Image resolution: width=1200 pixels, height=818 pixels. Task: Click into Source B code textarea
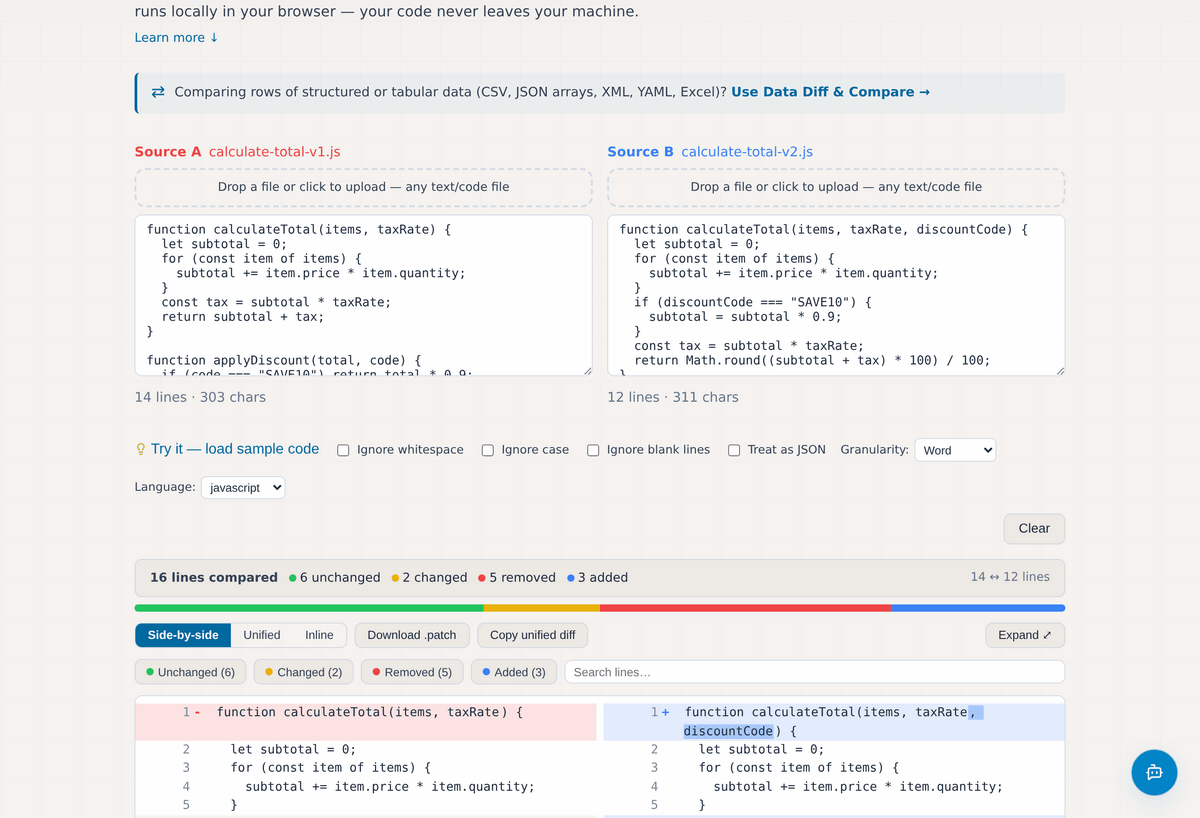click(836, 296)
